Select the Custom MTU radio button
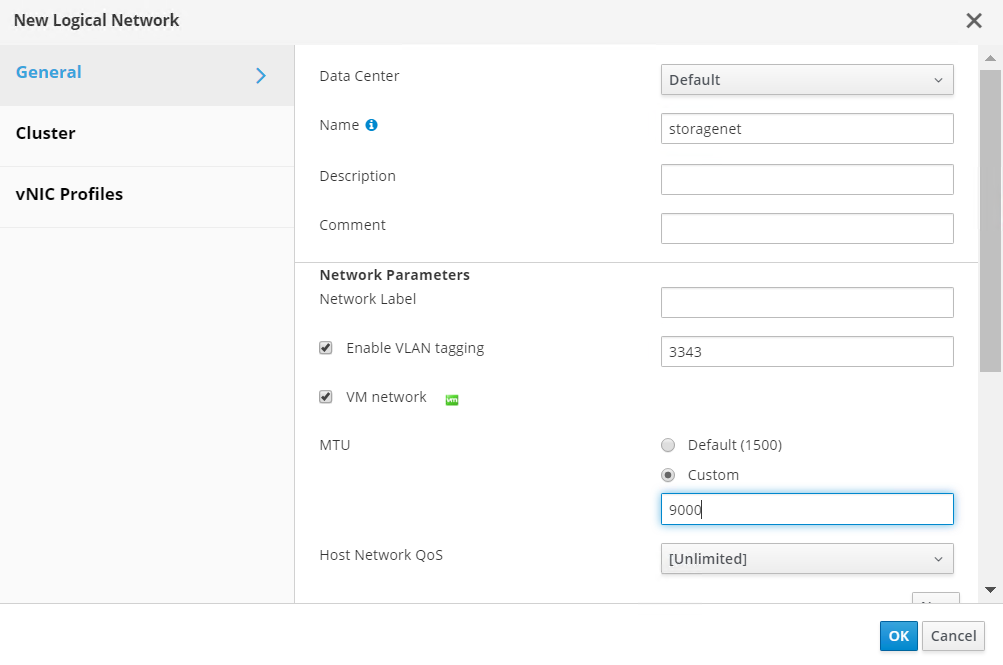Image resolution: width=1003 pixels, height=665 pixels. click(x=668, y=475)
